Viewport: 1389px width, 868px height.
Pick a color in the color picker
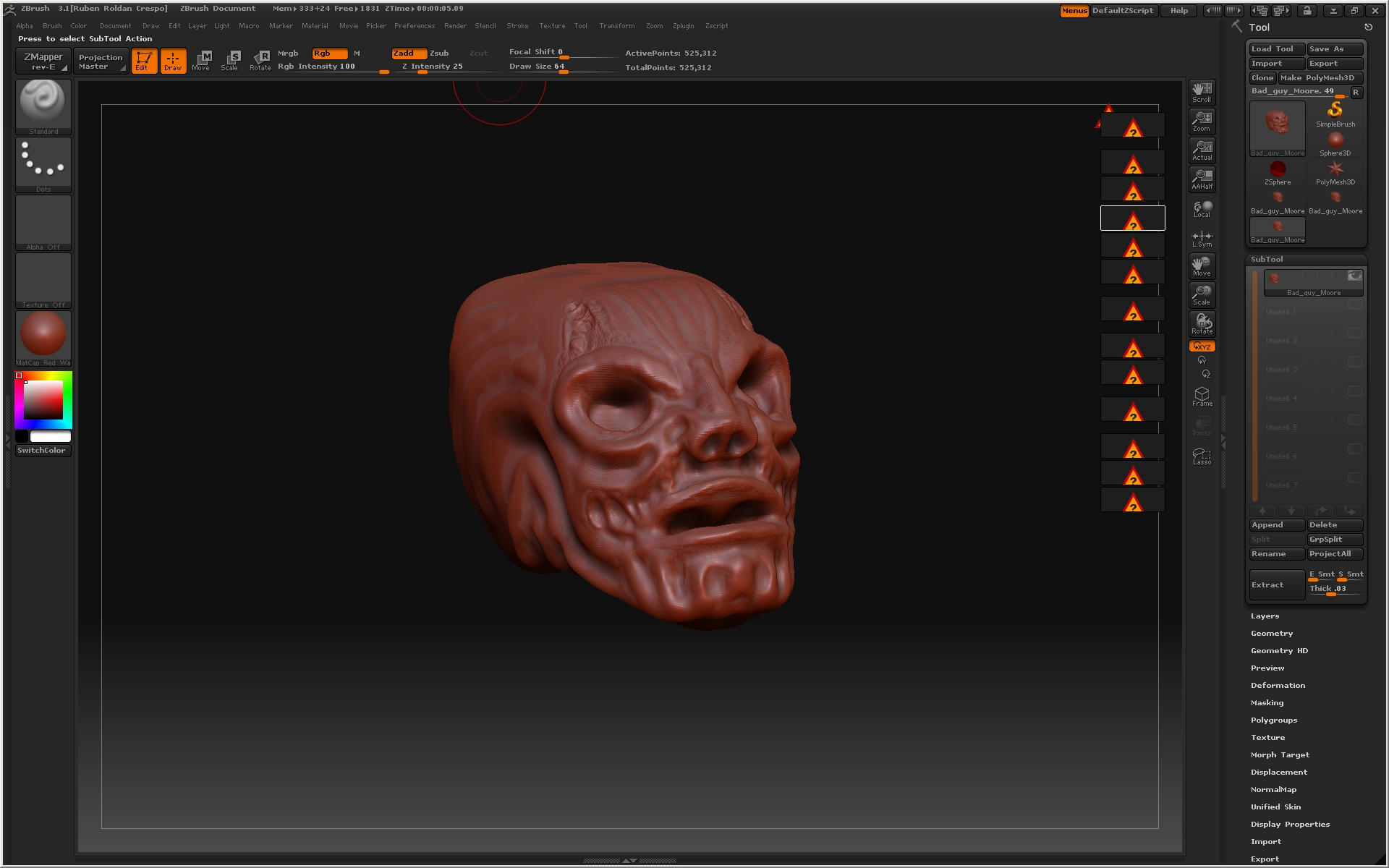[x=43, y=400]
